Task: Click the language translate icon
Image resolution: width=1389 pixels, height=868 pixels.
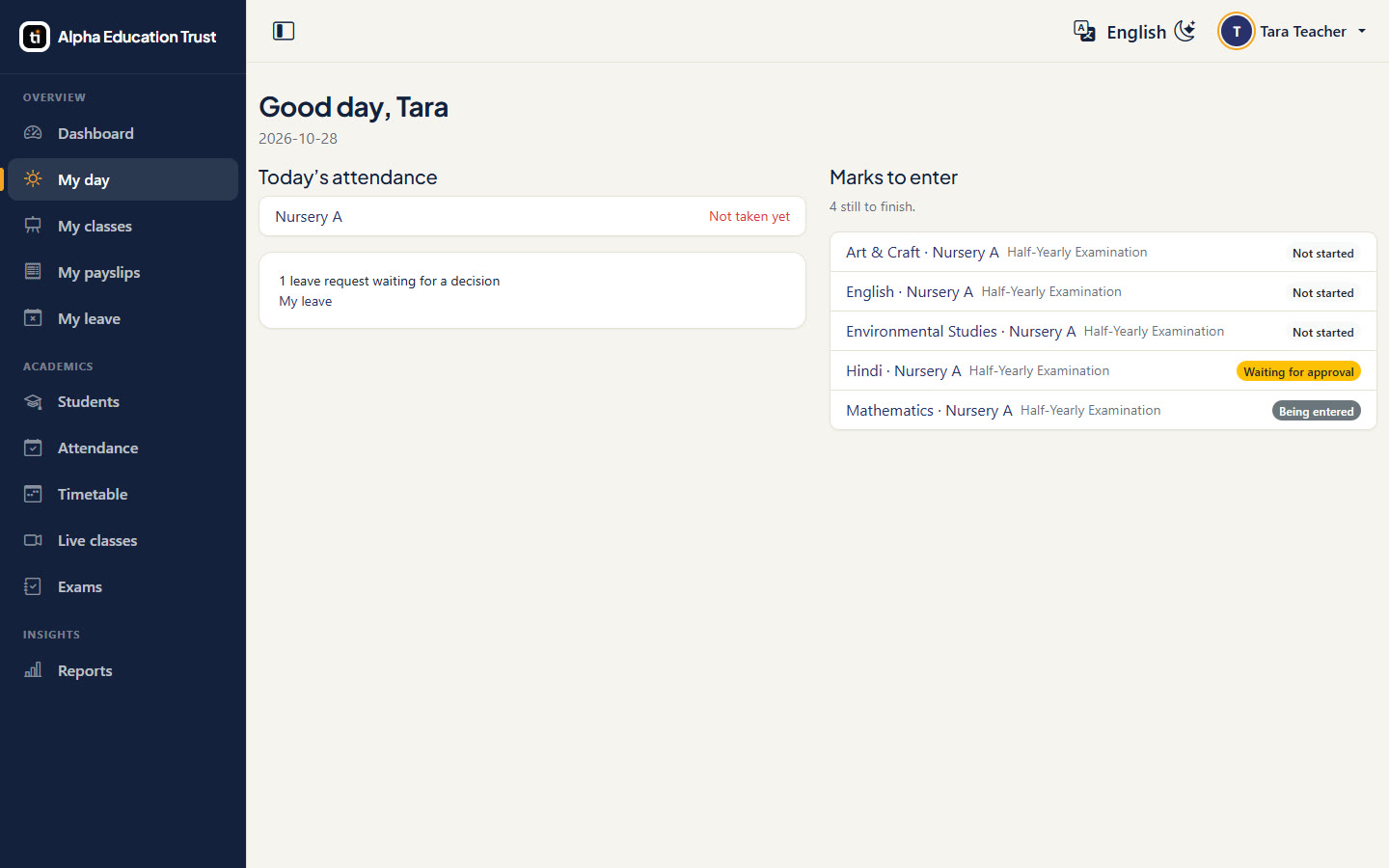Action: 1084,31
